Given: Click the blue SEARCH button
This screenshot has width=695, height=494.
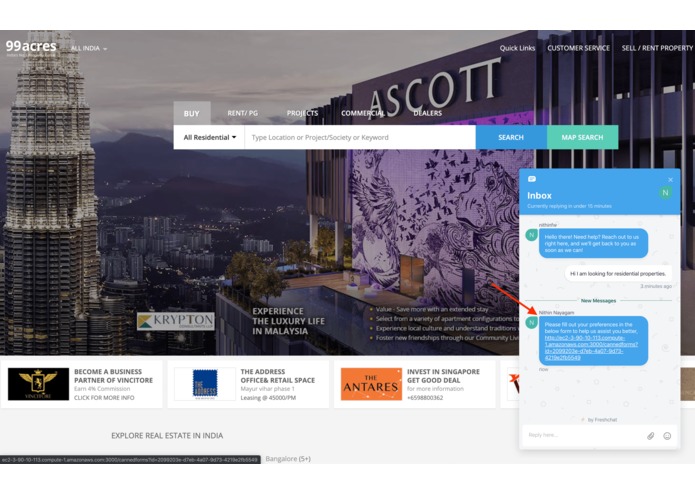Looking at the screenshot, I should pos(511,137).
